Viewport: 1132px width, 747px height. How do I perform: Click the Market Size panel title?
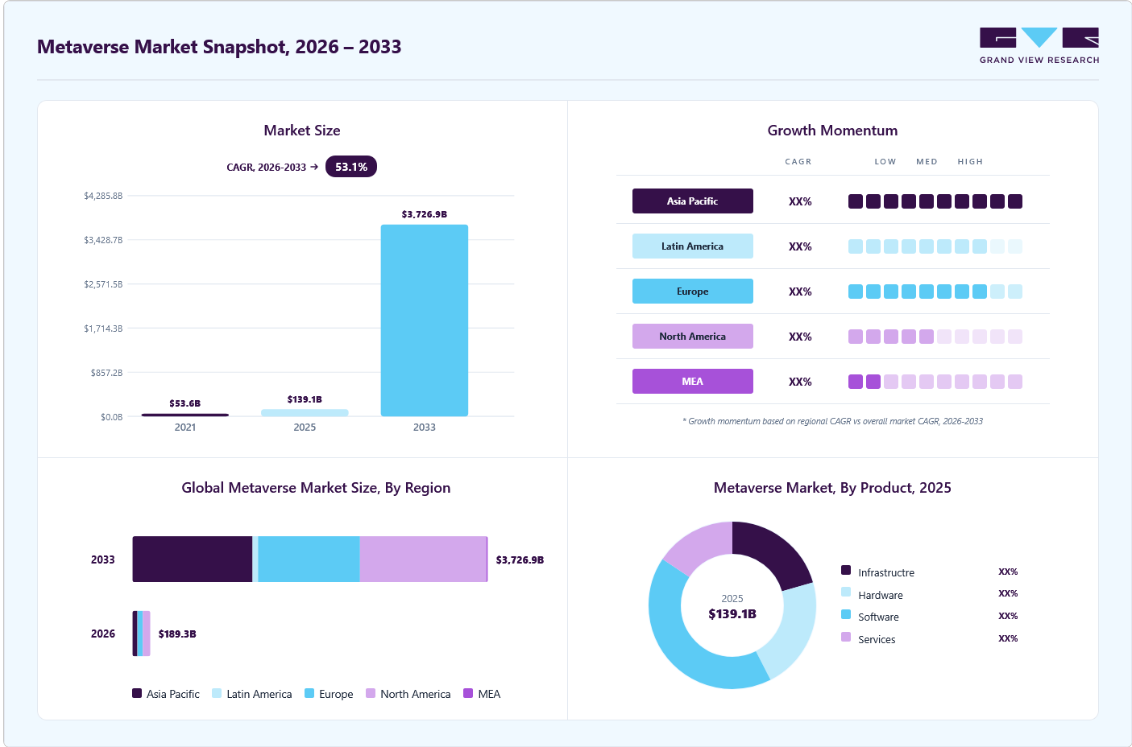click(302, 131)
